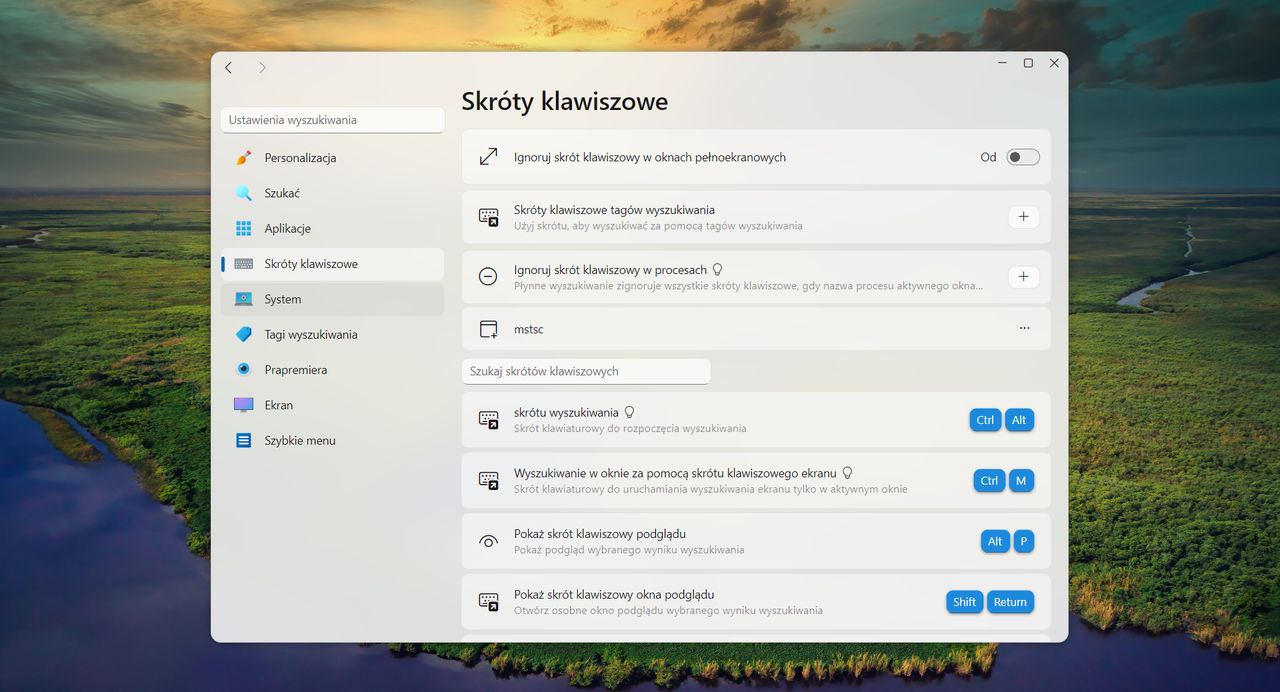Click the Od label beside the toggle

tap(988, 157)
